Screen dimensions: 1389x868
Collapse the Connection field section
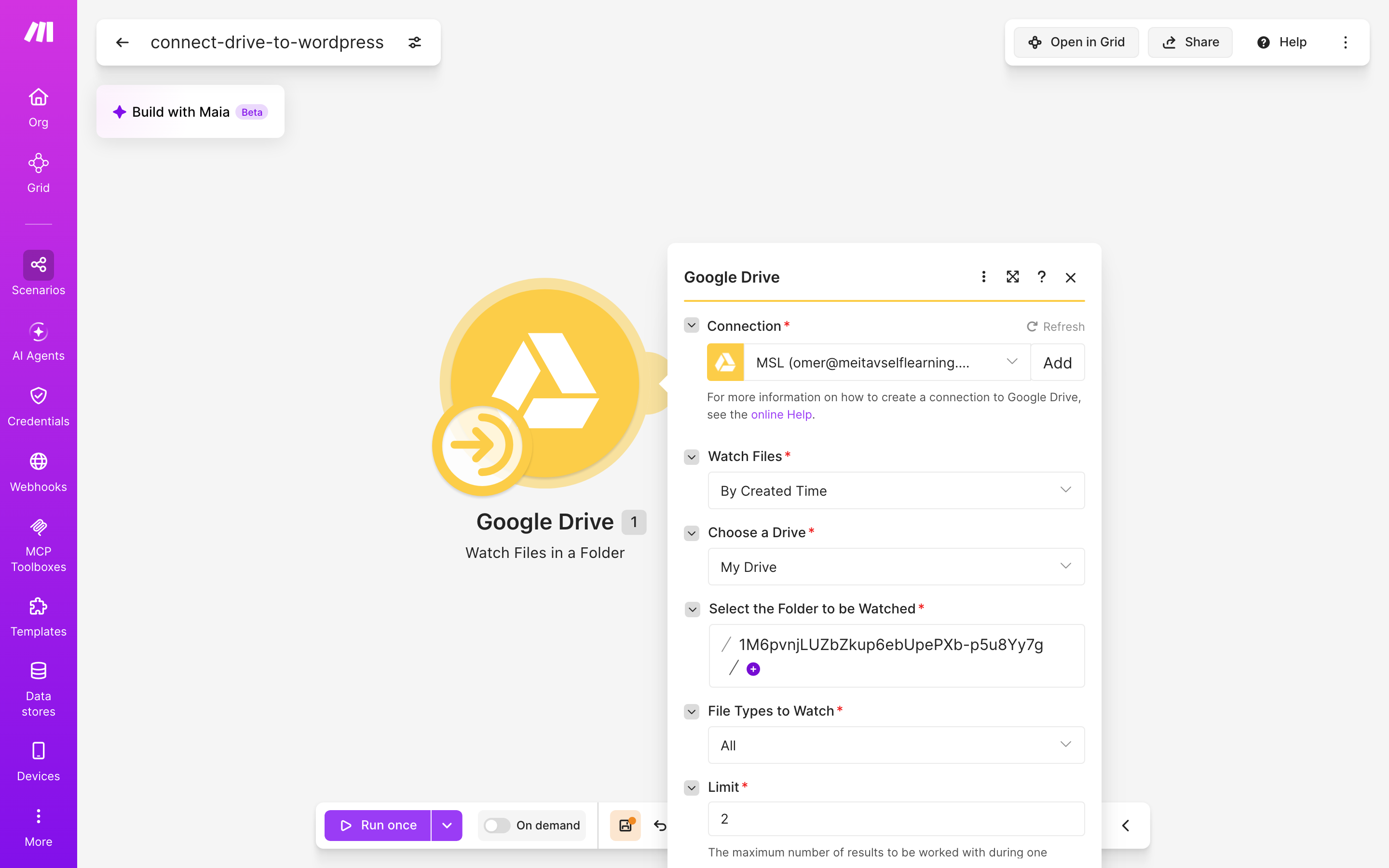692,325
